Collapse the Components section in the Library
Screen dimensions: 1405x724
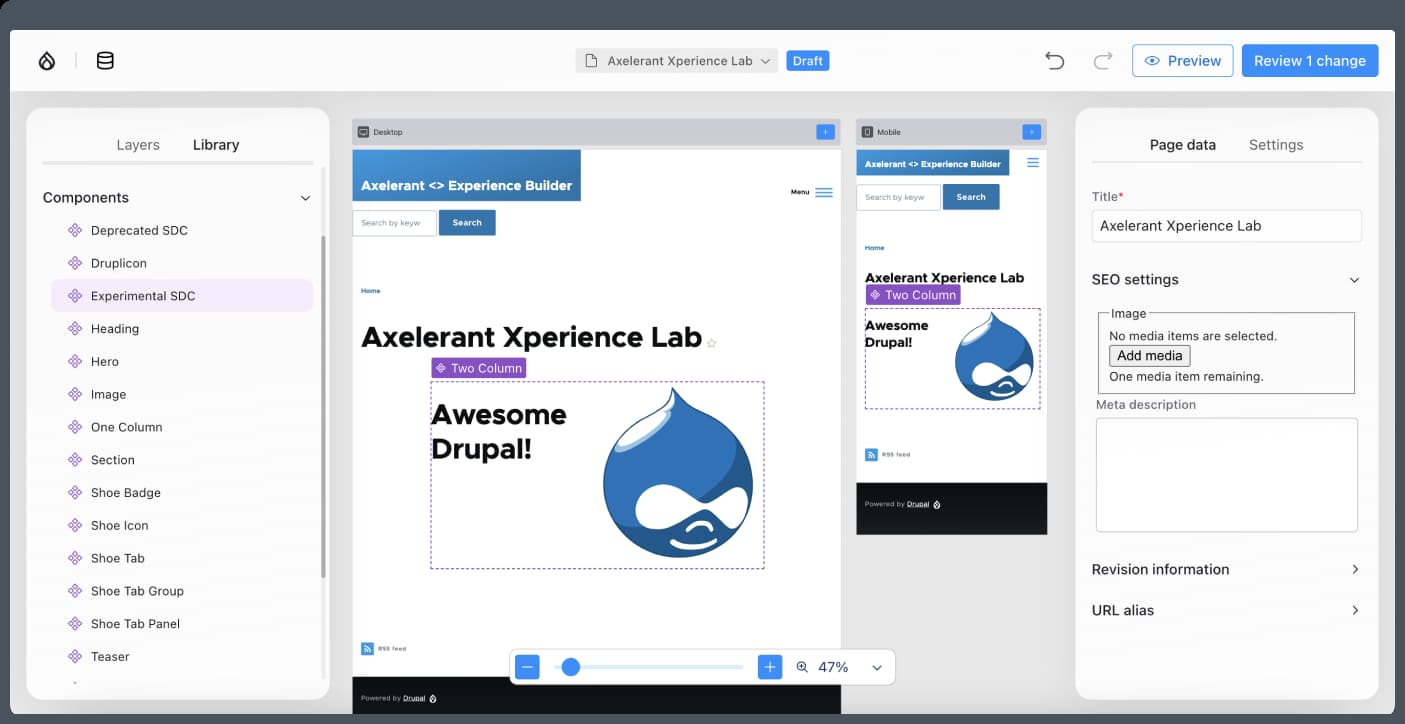click(x=305, y=197)
